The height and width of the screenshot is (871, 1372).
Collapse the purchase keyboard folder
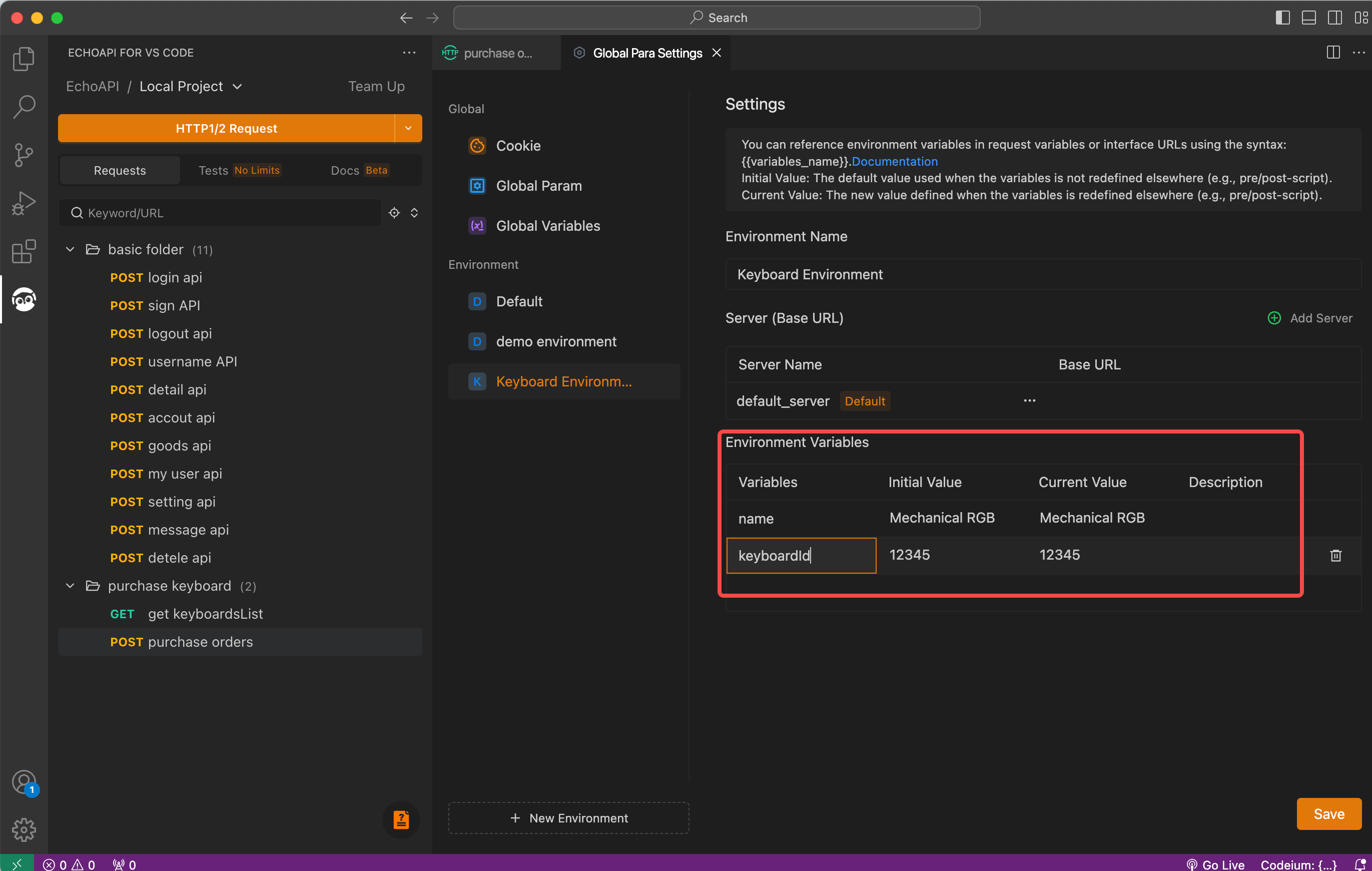coord(70,586)
